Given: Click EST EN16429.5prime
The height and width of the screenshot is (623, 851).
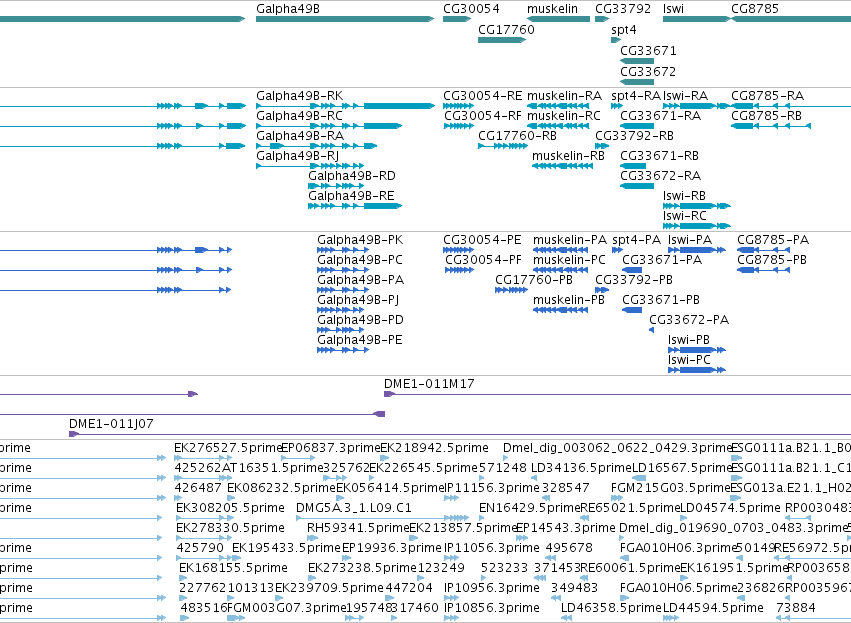Looking at the screenshot, I should coord(530,508).
